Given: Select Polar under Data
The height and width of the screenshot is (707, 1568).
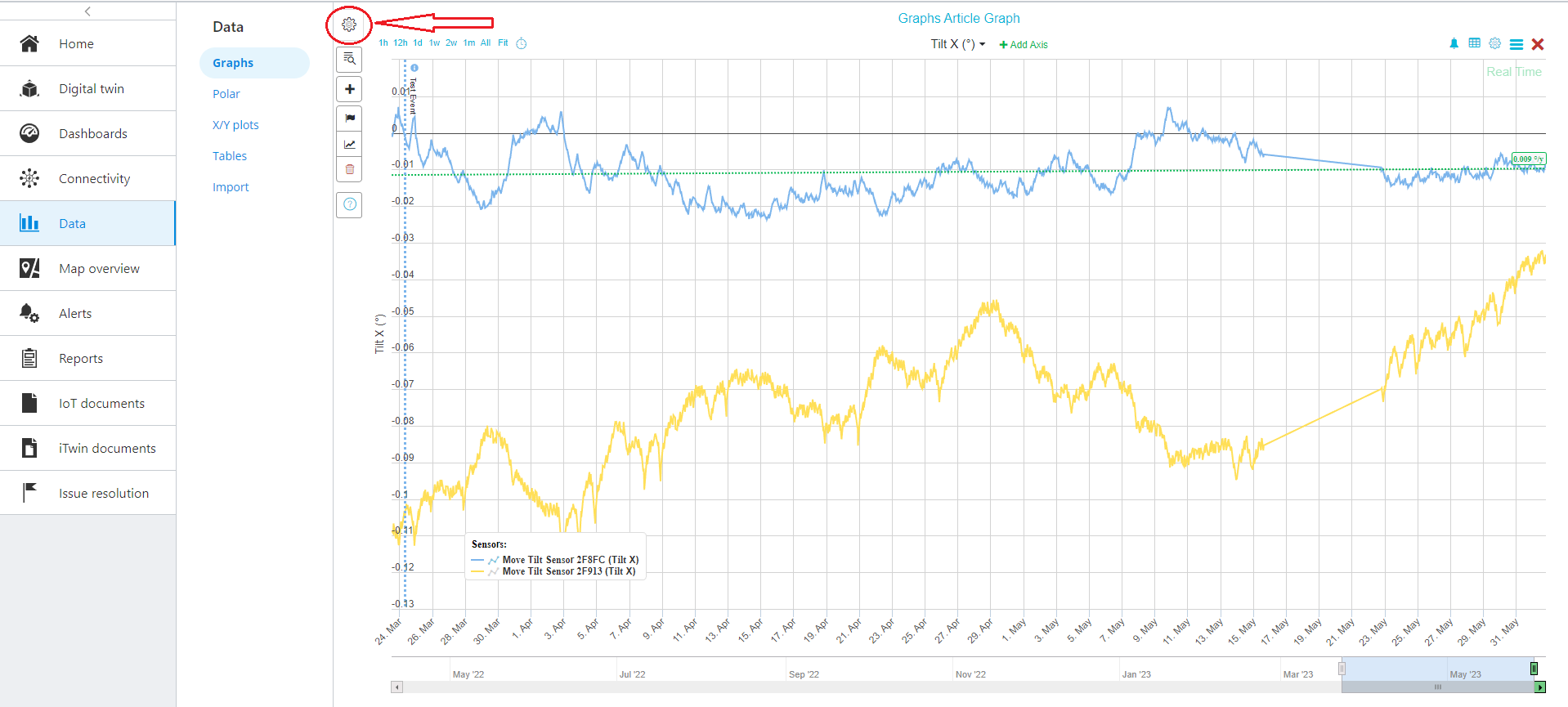Looking at the screenshot, I should coord(226,94).
